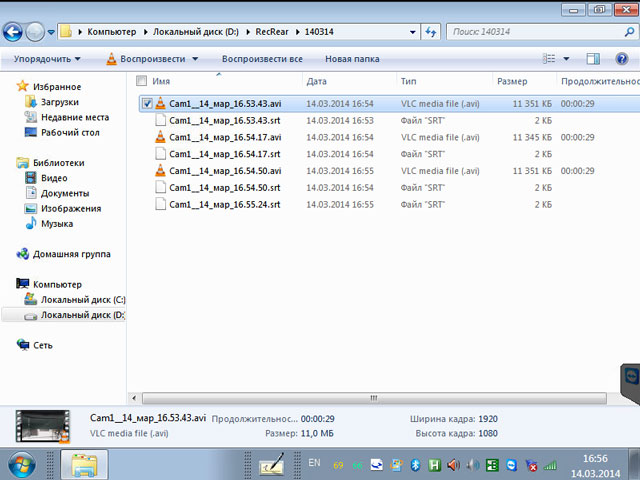Uncheck the Cam1__14_мар_16.53.43.avi checkbox
640x480 pixels.
147,103
